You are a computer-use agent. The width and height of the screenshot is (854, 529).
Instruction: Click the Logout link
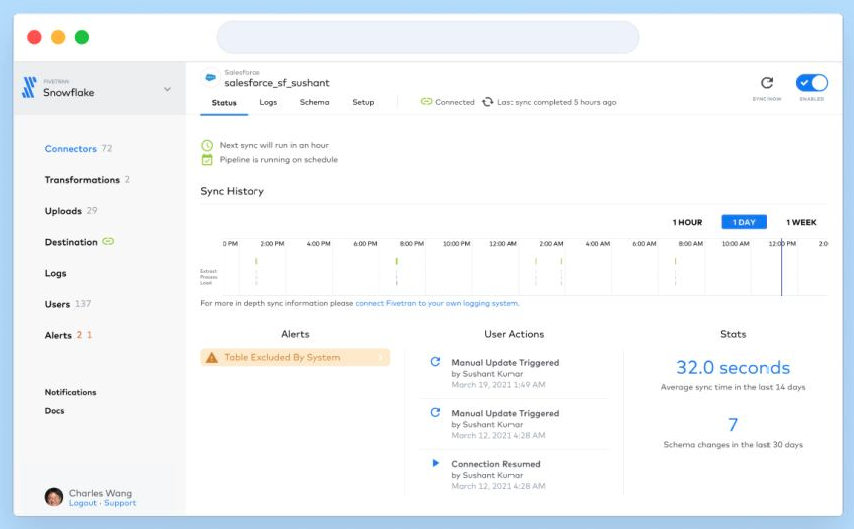click(x=83, y=503)
